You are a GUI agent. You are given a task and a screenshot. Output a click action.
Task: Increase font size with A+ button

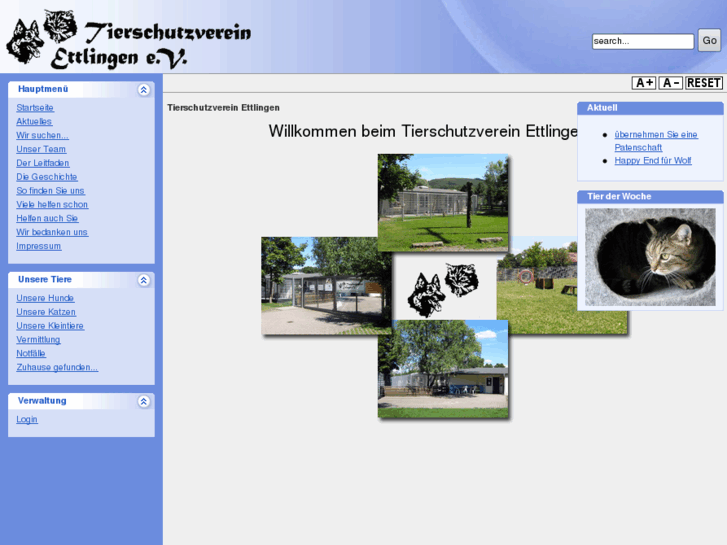pyautogui.click(x=644, y=83)
